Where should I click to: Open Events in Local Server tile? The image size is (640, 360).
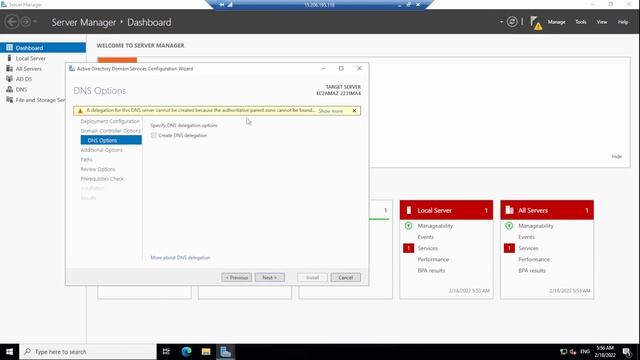425,237
